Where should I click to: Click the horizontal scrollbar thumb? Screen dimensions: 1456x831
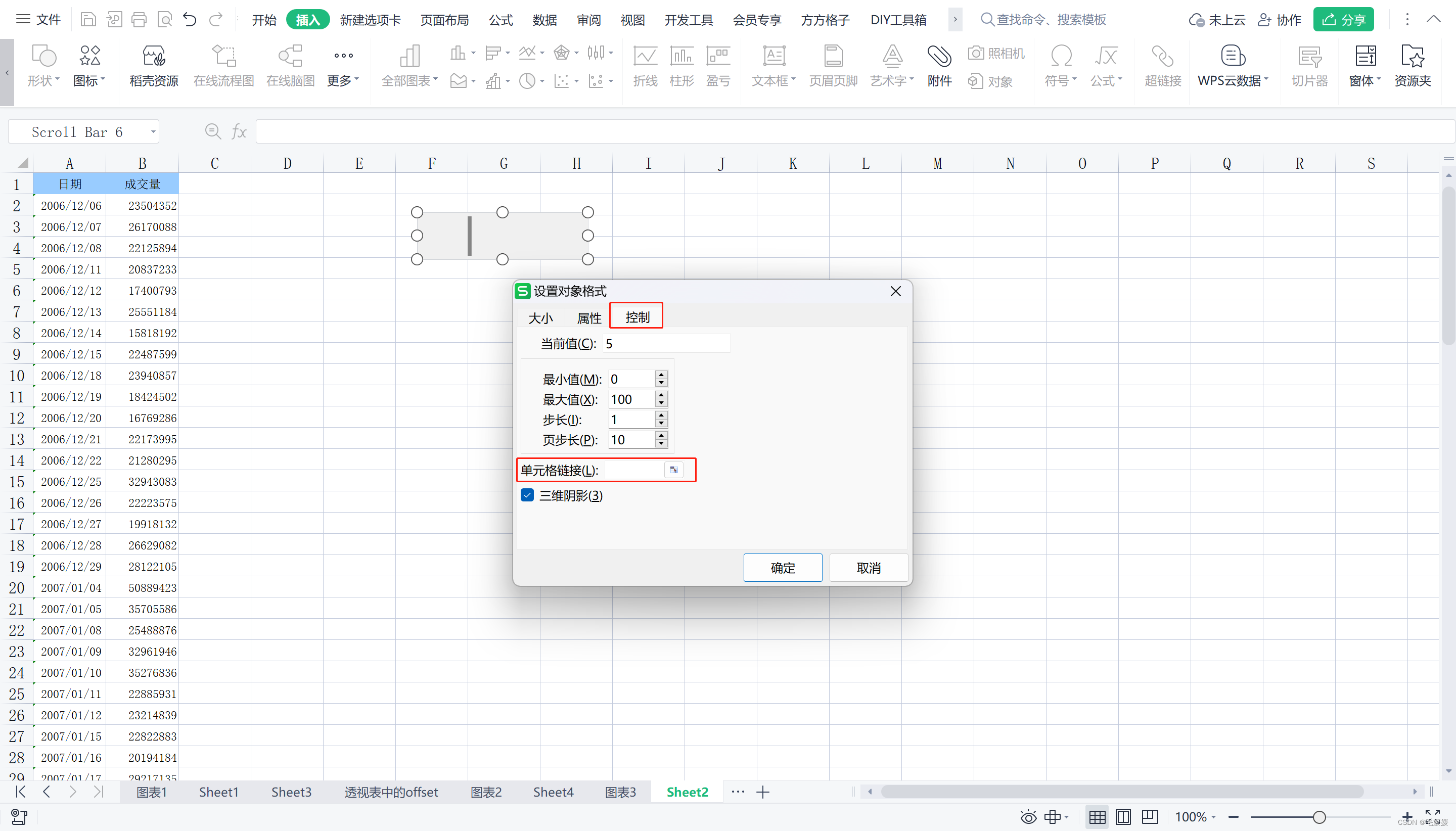click(1122, 792)
